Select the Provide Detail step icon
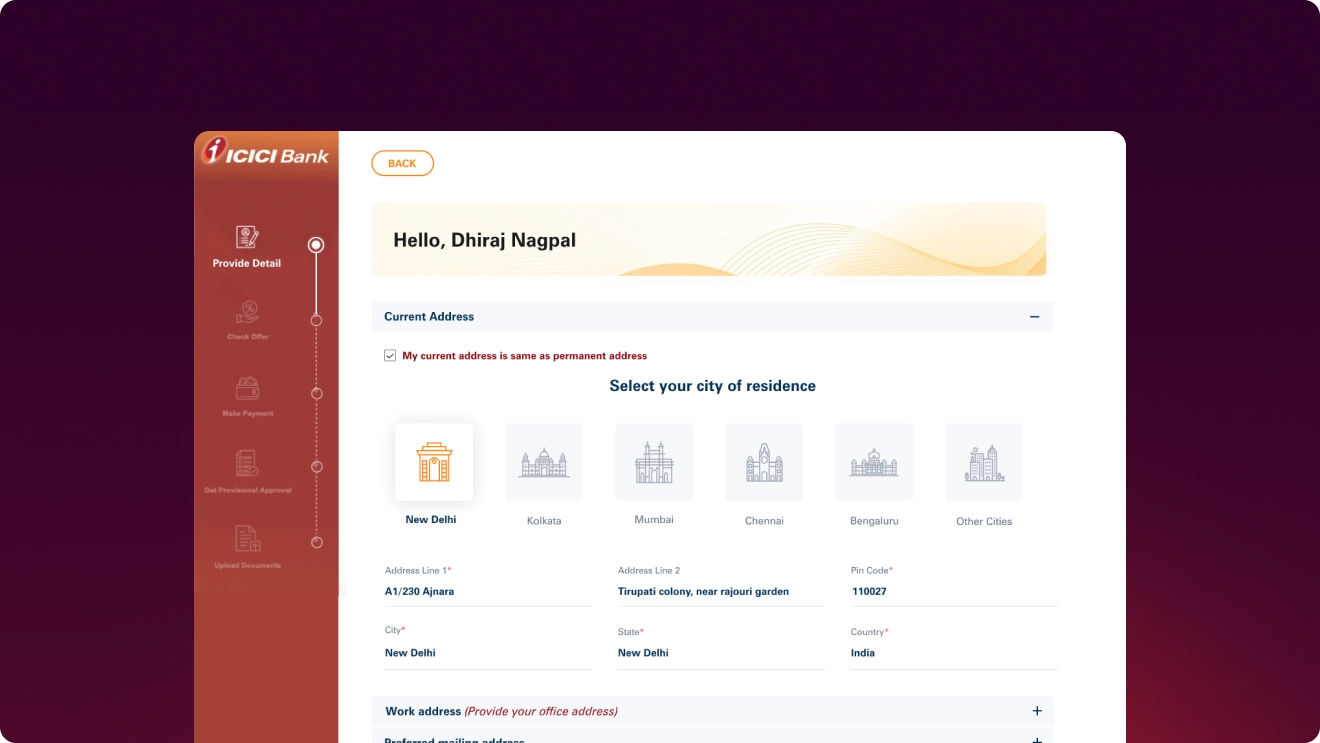The width and height of the screenshot is (1320, 743). click(247, 237)
